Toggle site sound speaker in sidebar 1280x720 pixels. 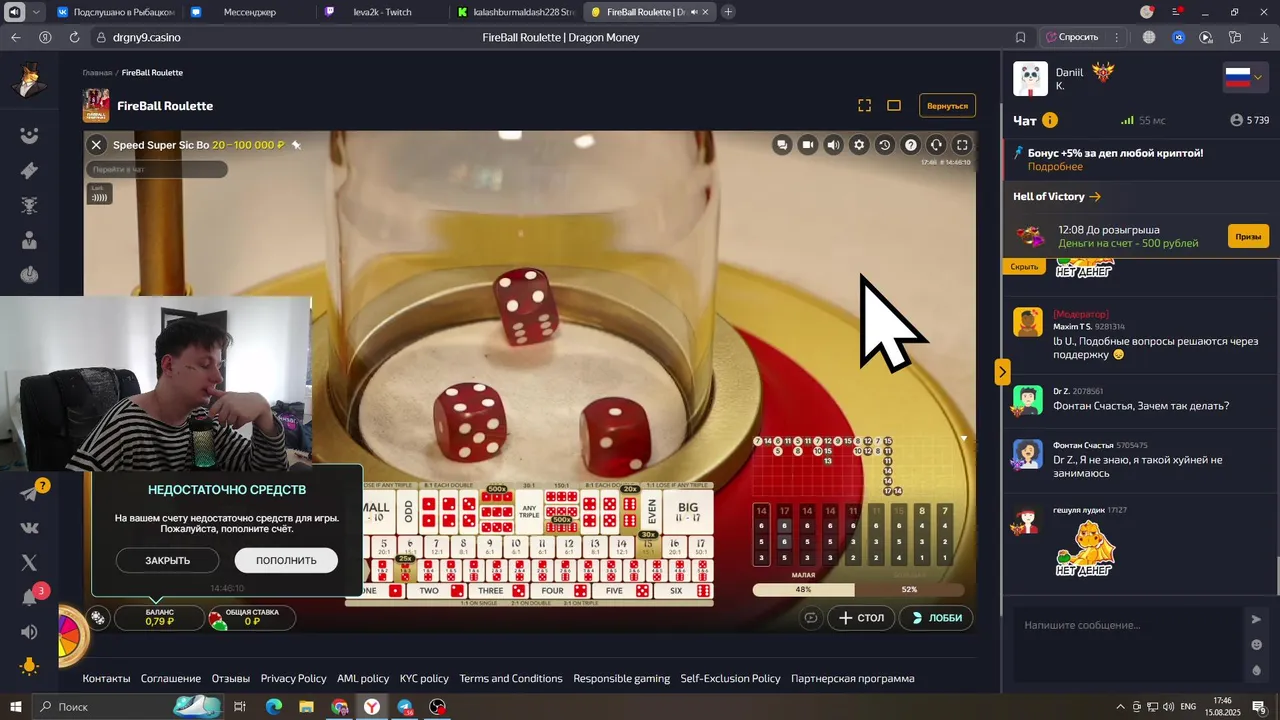[29, 632]
